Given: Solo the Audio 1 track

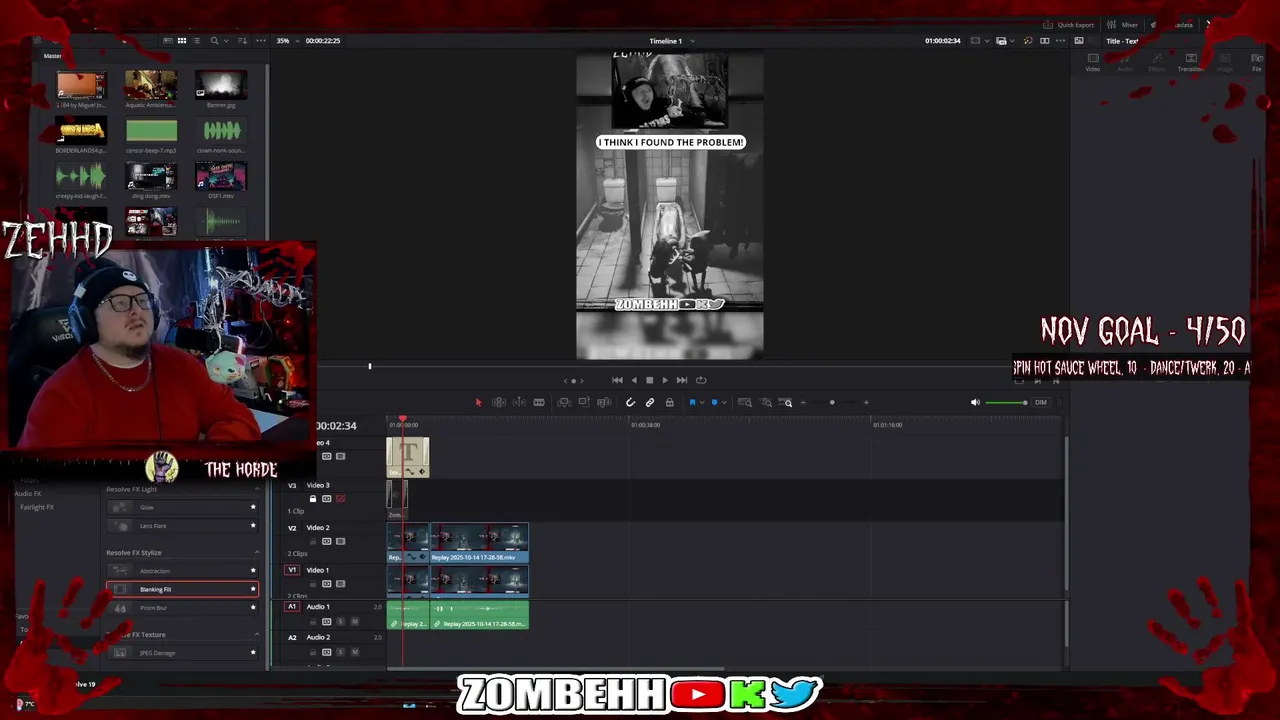Looking at the screenshot, I should [x=340, y=621].
